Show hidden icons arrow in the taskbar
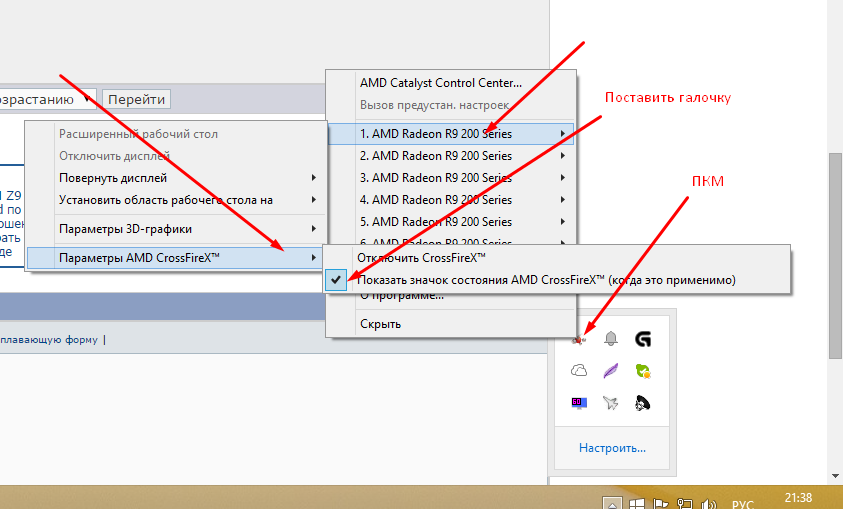Viewport: 843px width, 509px height. pos(612,503)
